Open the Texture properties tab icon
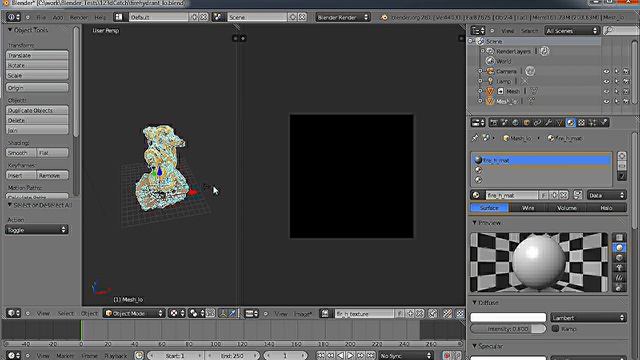 (x=582, y=122)
